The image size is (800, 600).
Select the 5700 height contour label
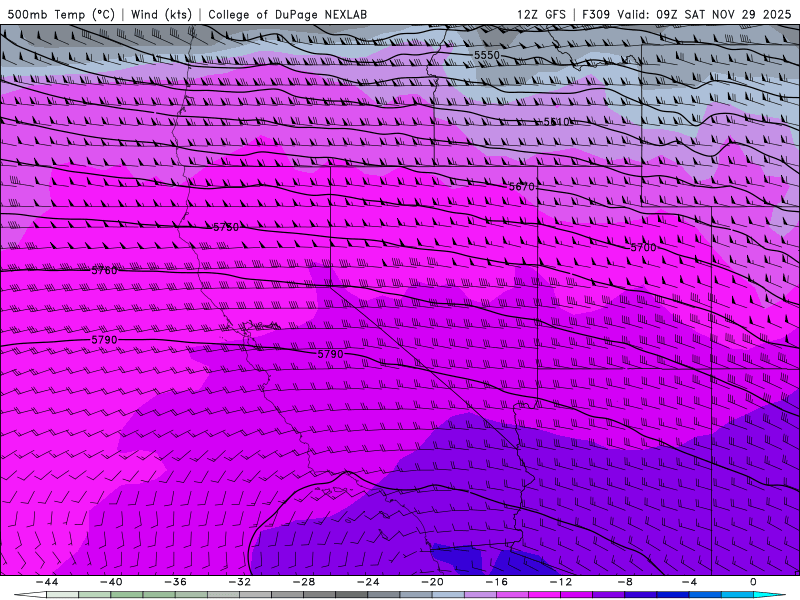[643, 247]
